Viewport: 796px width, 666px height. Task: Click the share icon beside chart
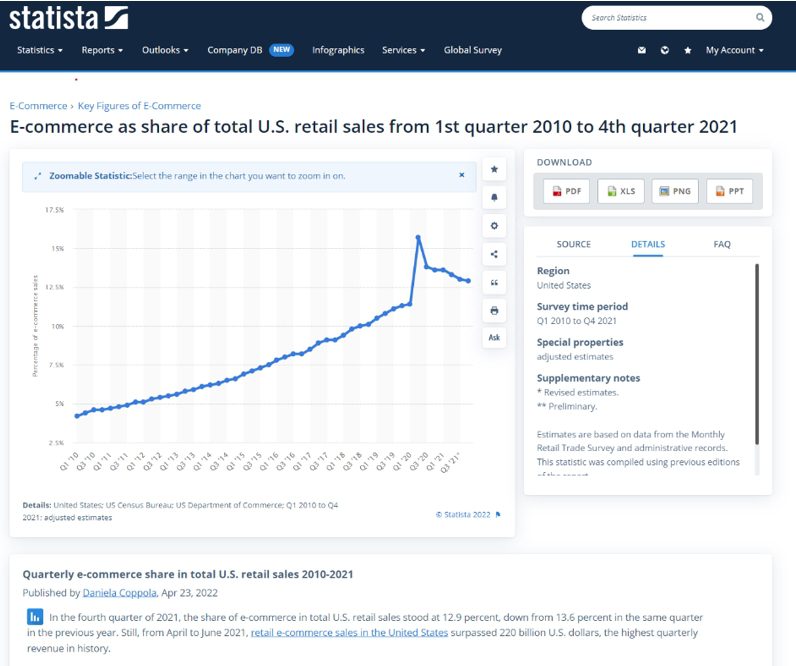[x=494, y=254]
